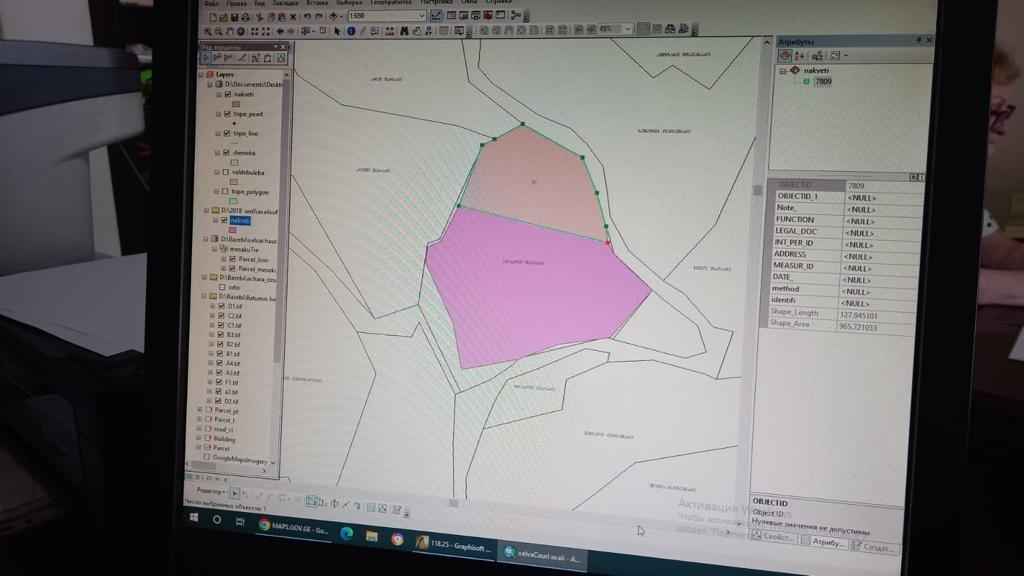Click the Edit tool arrow beside Редактор
The width and height of the screenshot is (1024, 576).
[235, 492]
